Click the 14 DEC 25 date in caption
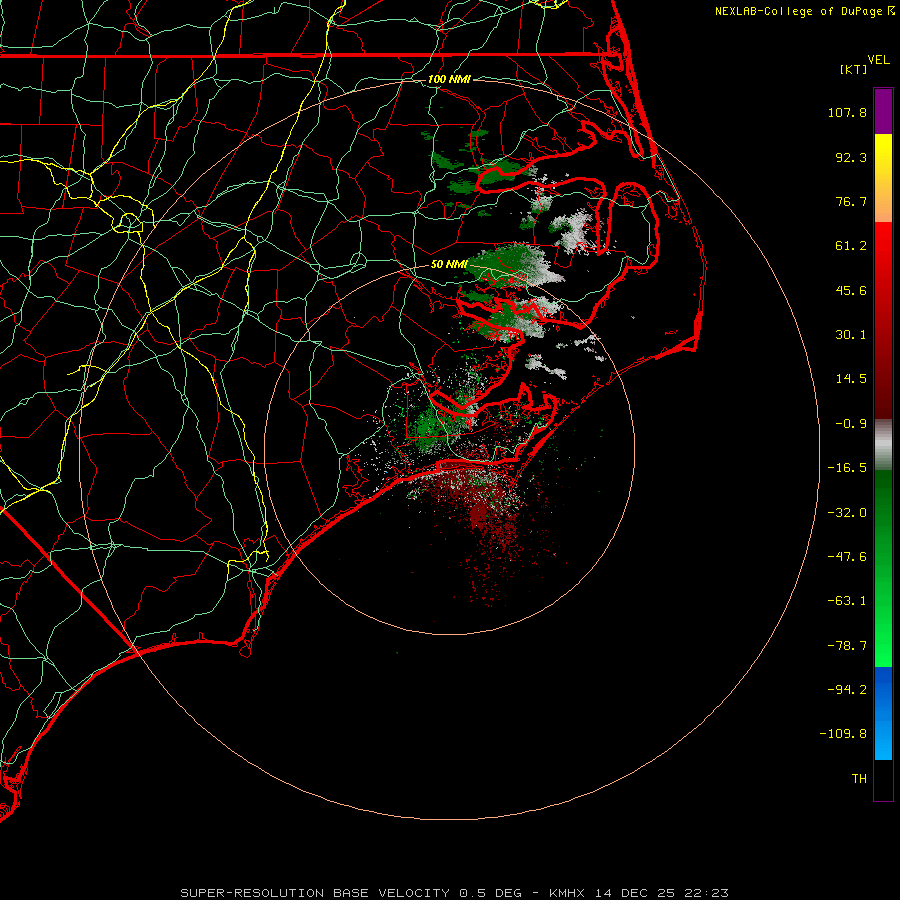Image resolution: width=900 pixels, height=900 pixels. click(x=635, y=893)
